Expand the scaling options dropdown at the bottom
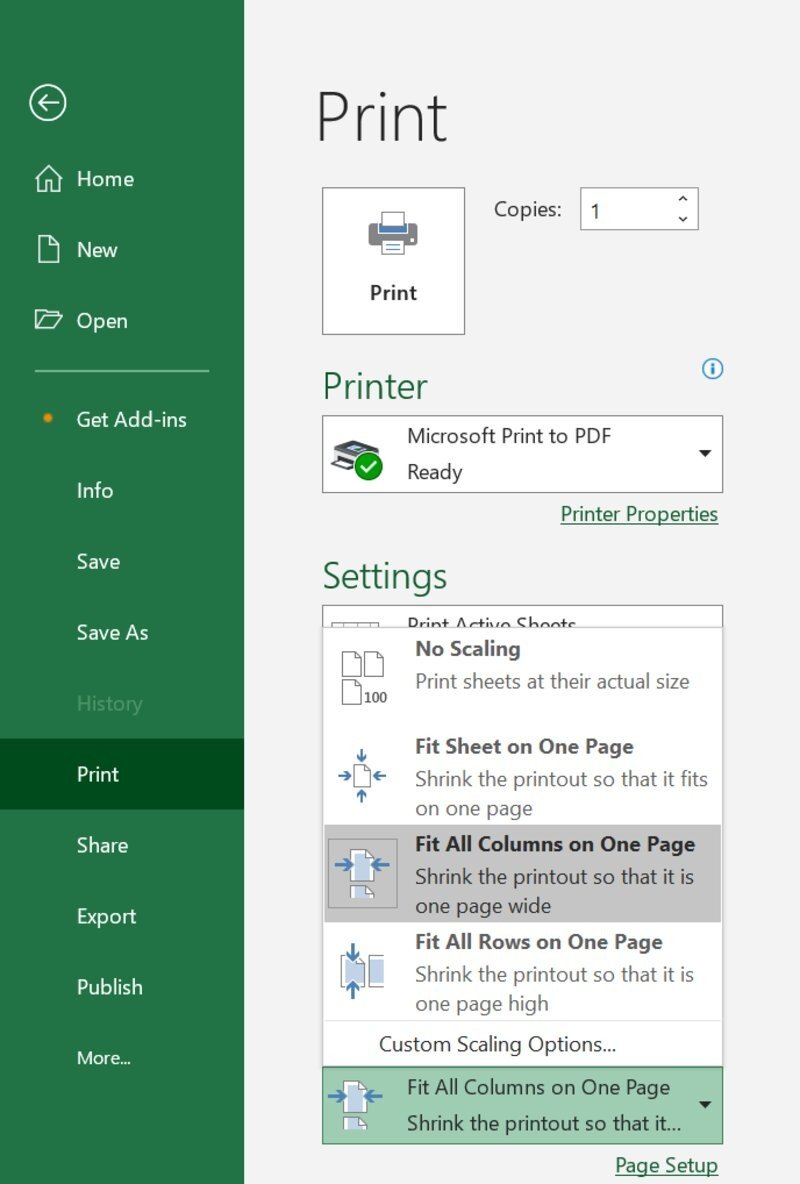The height and width of the screenshot is (1184, 800). [x=702, y=1105]
